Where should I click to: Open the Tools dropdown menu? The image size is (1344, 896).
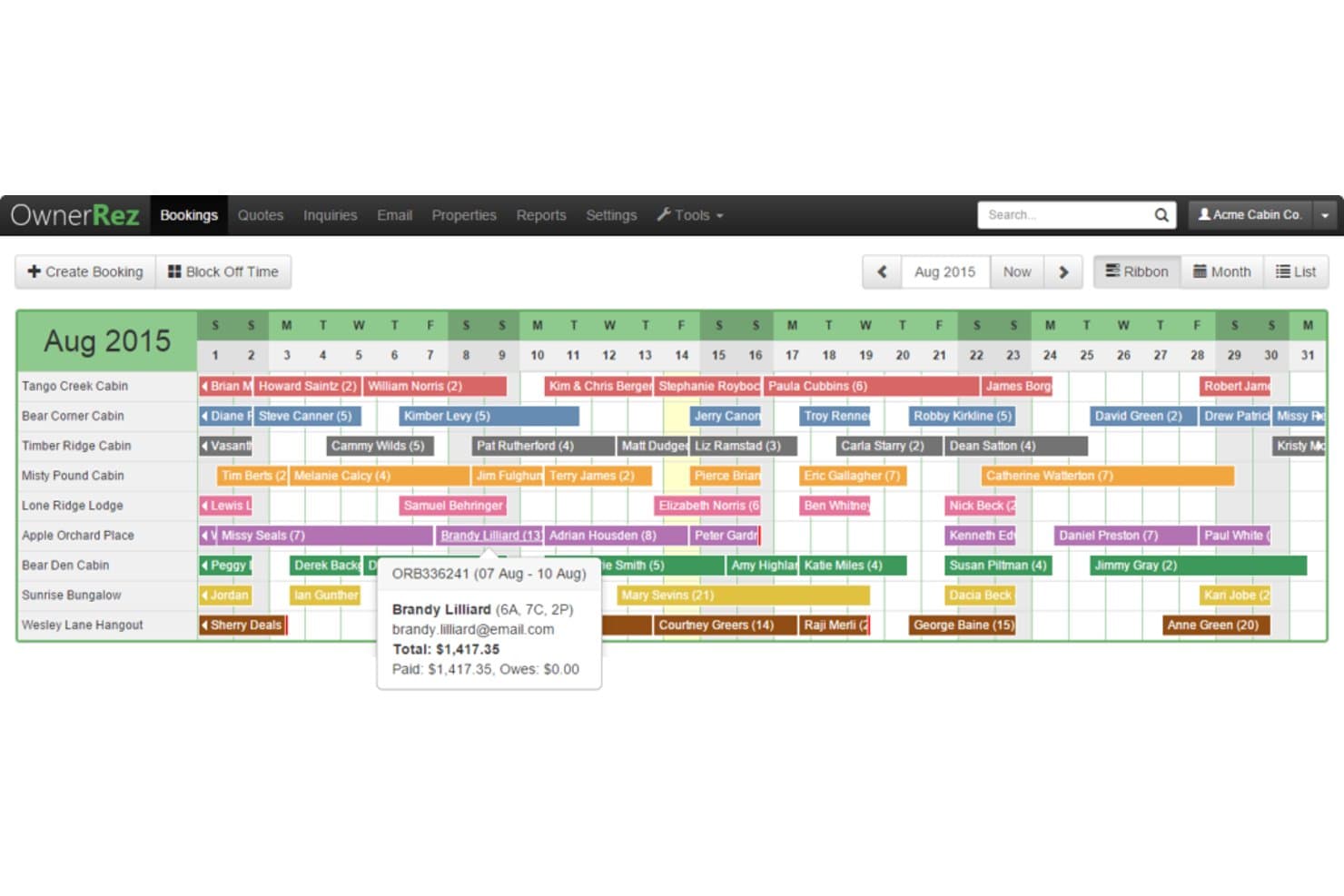(690, 215)
